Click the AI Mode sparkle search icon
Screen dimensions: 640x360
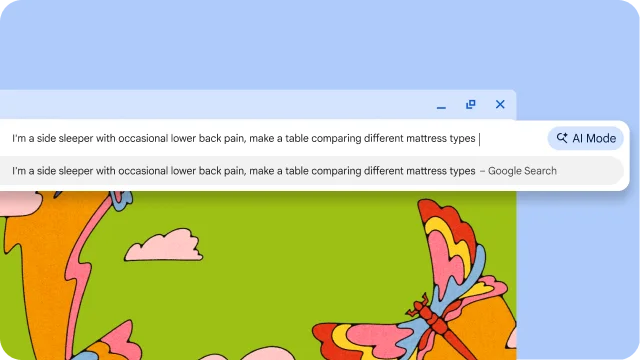coord(562,138)
